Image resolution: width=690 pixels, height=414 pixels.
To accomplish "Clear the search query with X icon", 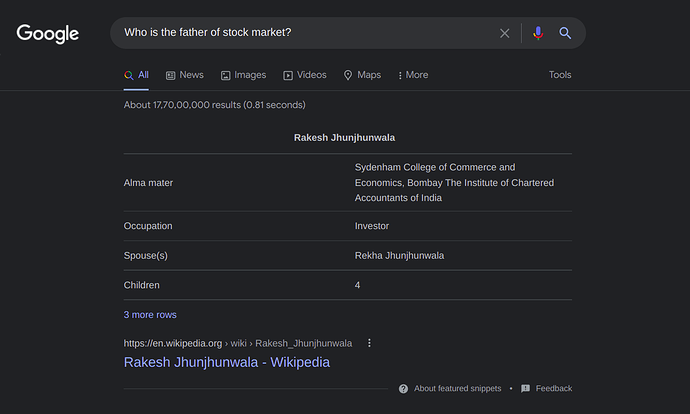I will tap(505, 33).
